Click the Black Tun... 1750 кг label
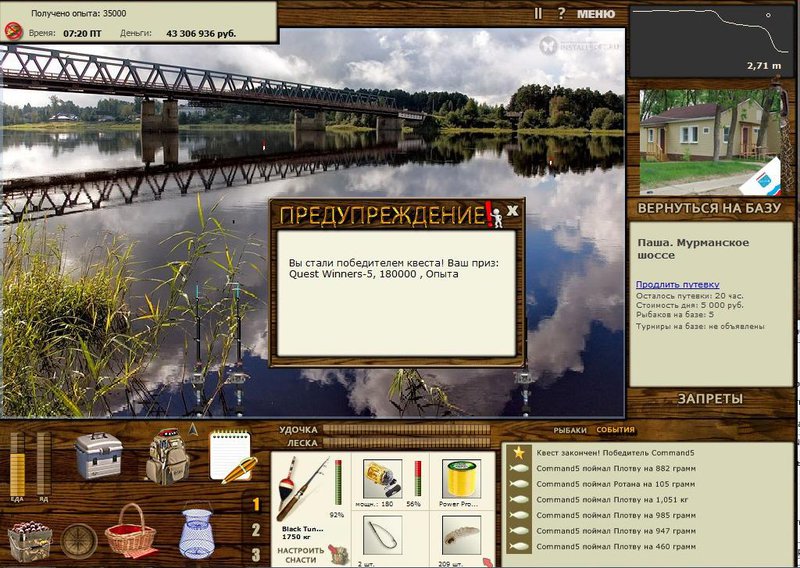The width and height of the screenshot is (800, 568). coord(302,533)
